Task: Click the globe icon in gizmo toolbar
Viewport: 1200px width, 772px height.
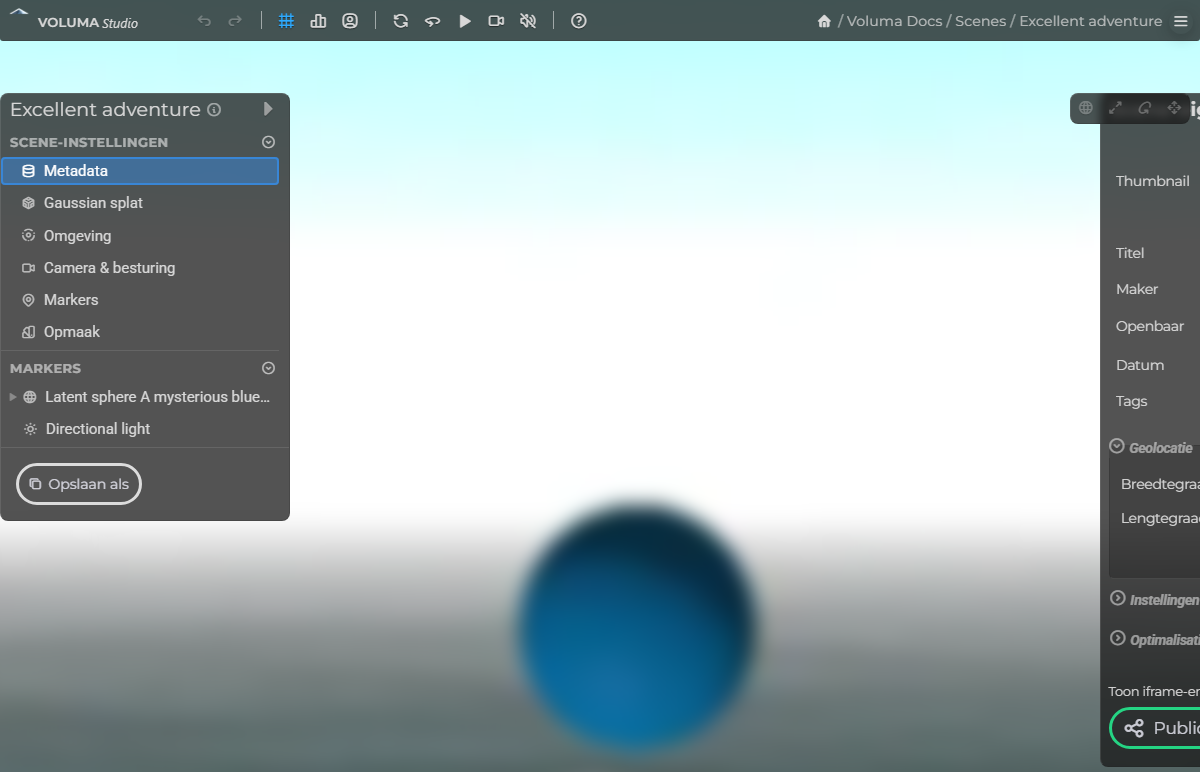Action: point(1086,108)
